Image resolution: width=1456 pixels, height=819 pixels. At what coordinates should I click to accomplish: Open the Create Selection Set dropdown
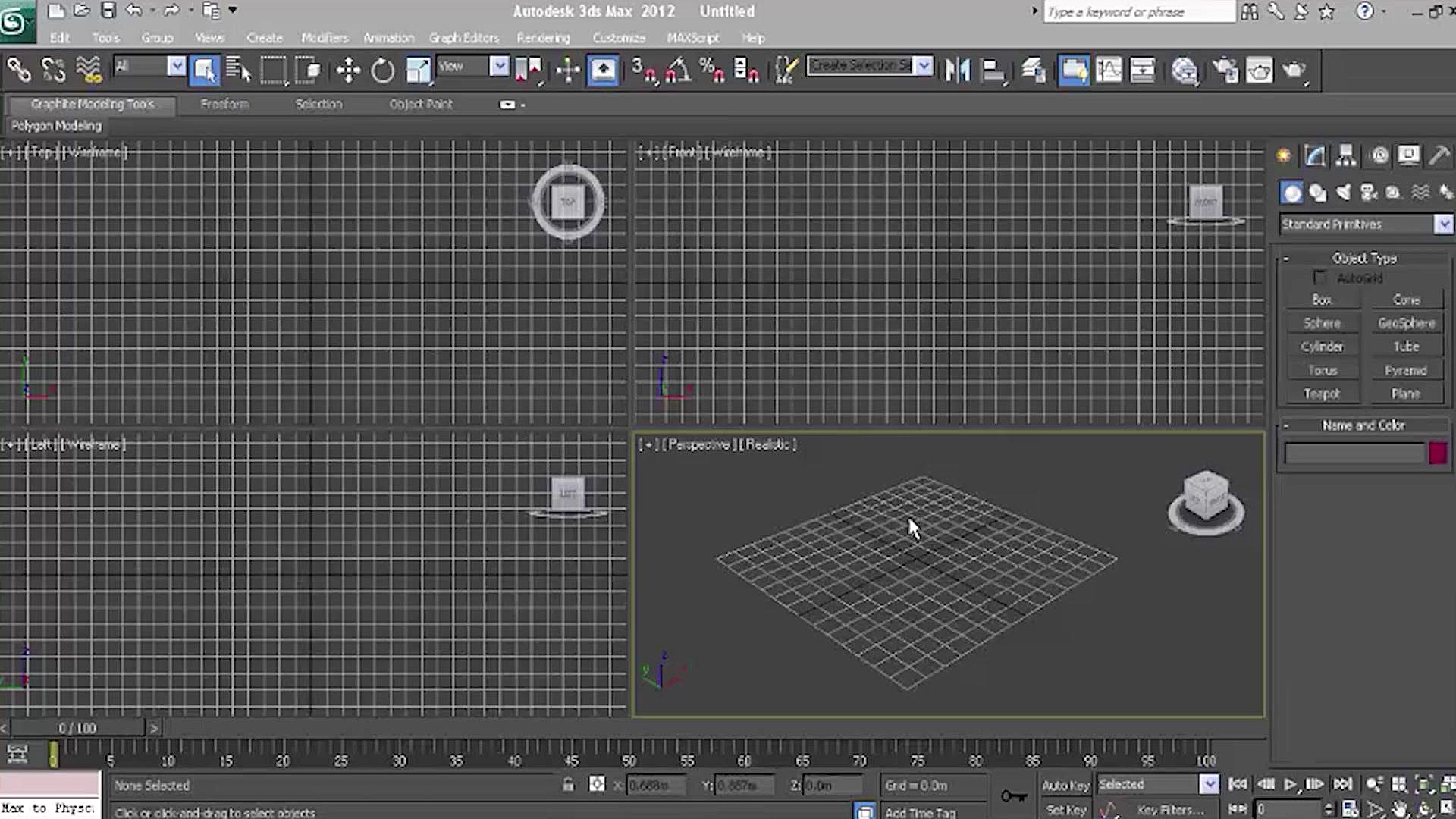pos(924,66)
